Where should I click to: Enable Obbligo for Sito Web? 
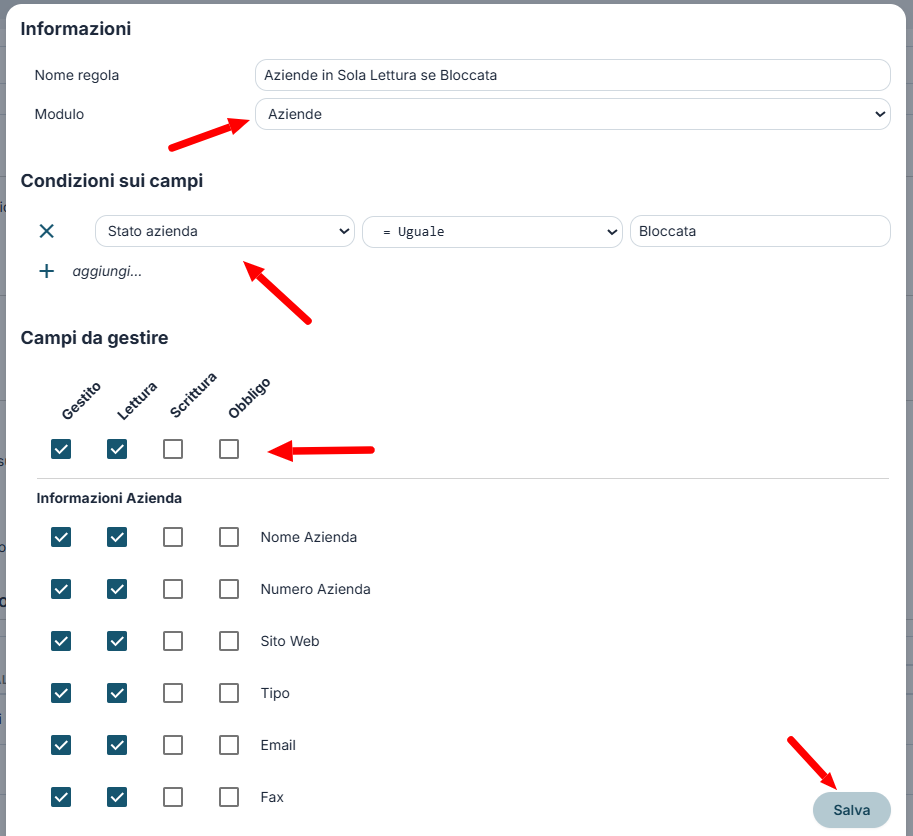pos(229,641)
